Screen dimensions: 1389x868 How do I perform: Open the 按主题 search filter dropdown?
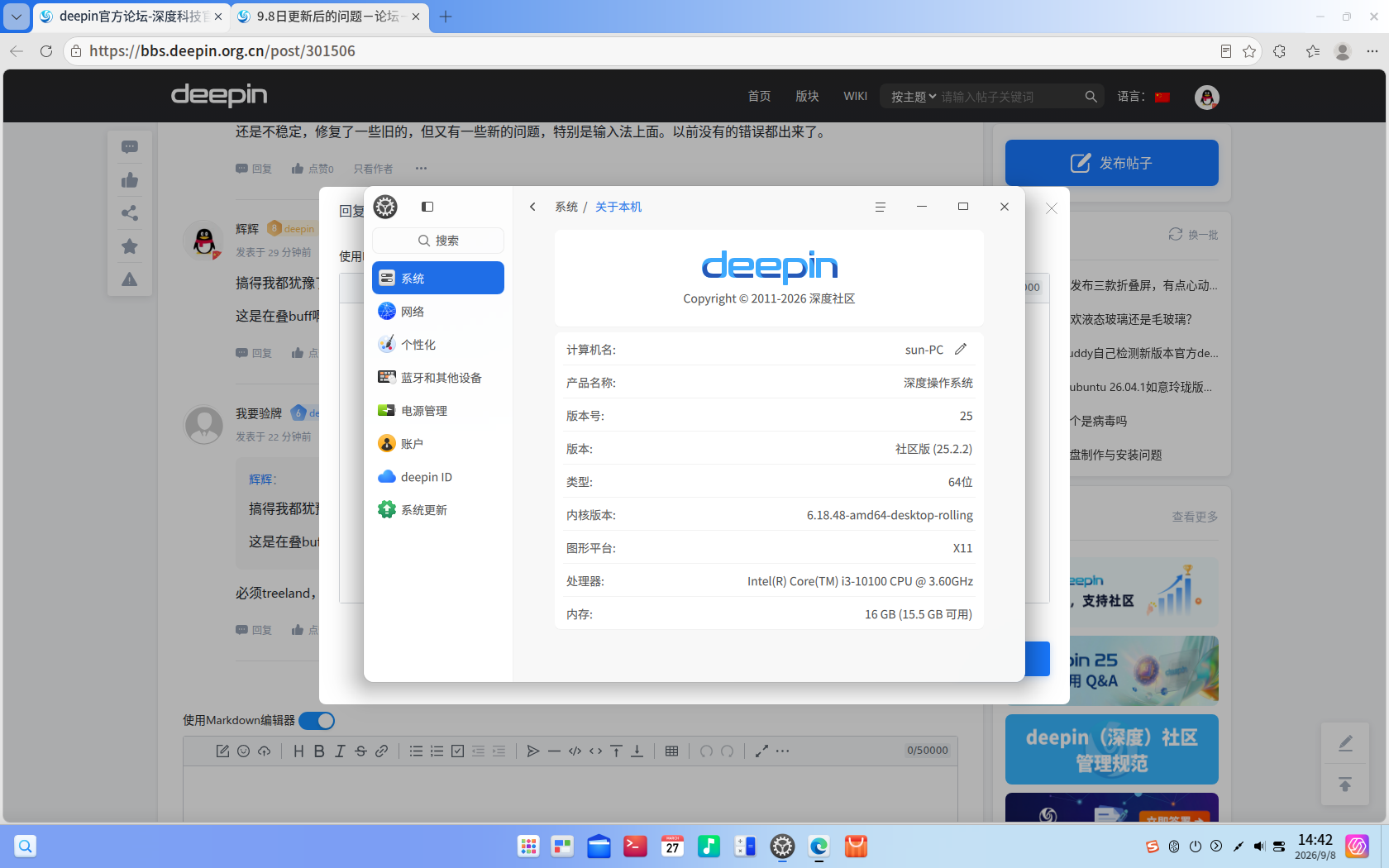[914, 97]
